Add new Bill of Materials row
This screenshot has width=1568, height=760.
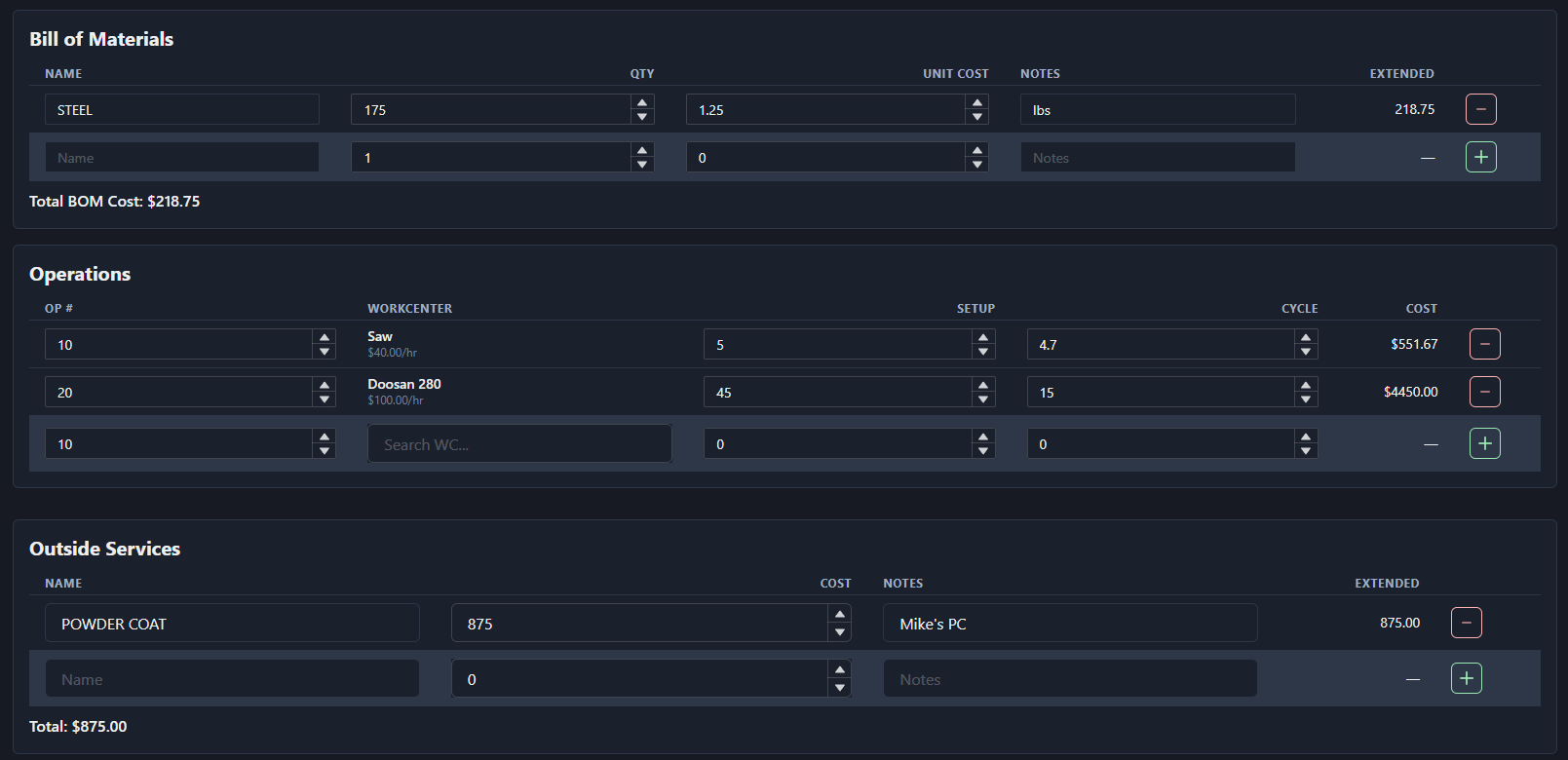pos(1480,157)
